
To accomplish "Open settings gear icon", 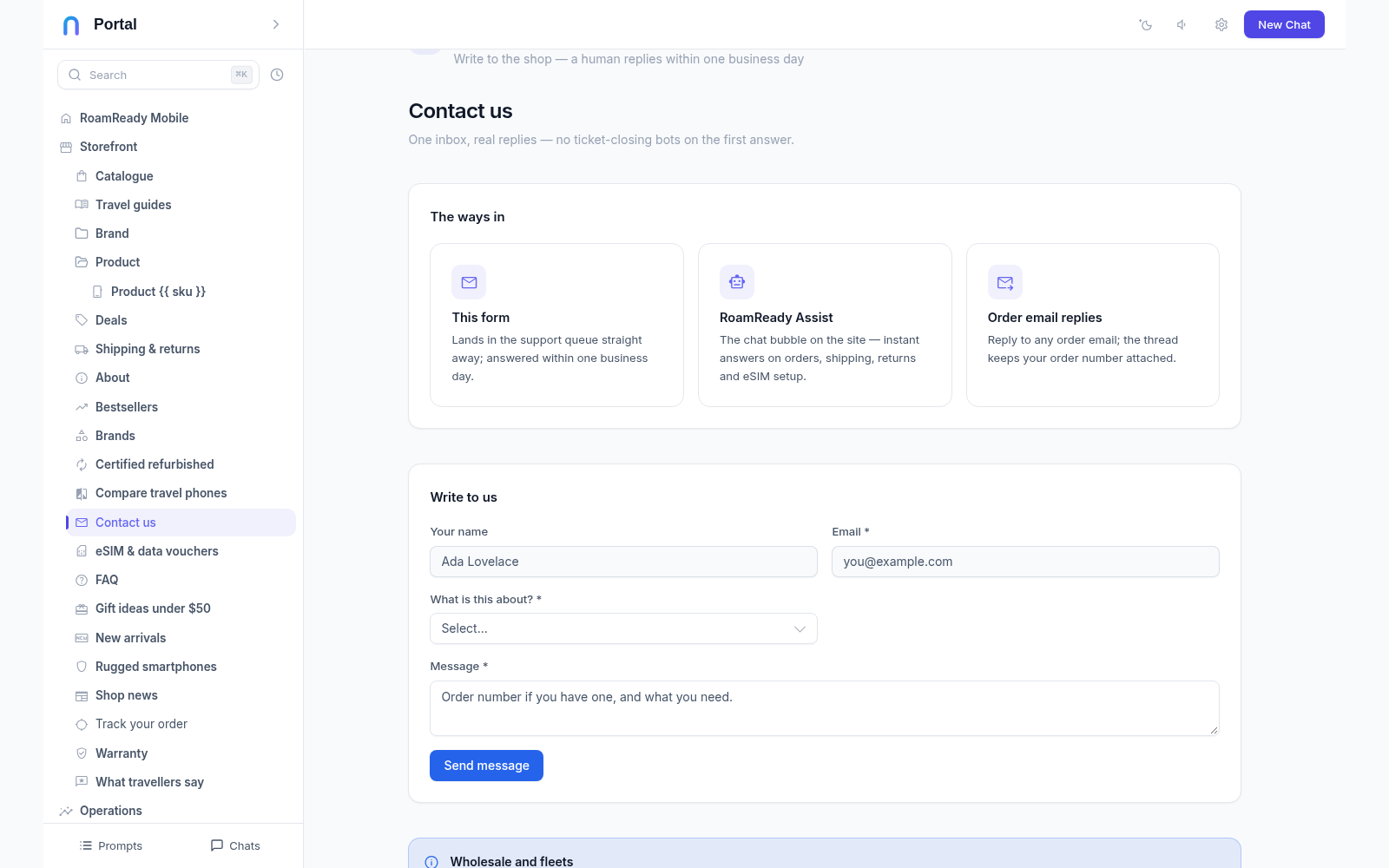I will pyautogui.click(x=1221, y=24).
